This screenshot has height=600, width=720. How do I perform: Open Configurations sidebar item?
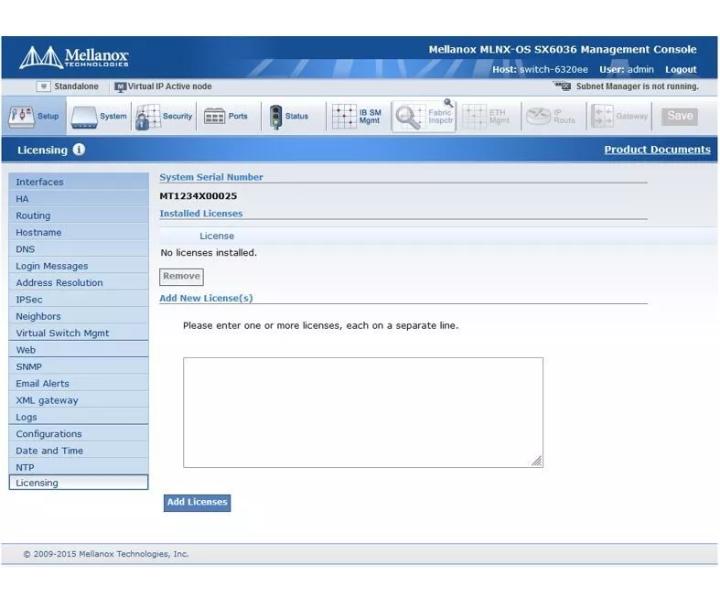(x=79, y=434)
